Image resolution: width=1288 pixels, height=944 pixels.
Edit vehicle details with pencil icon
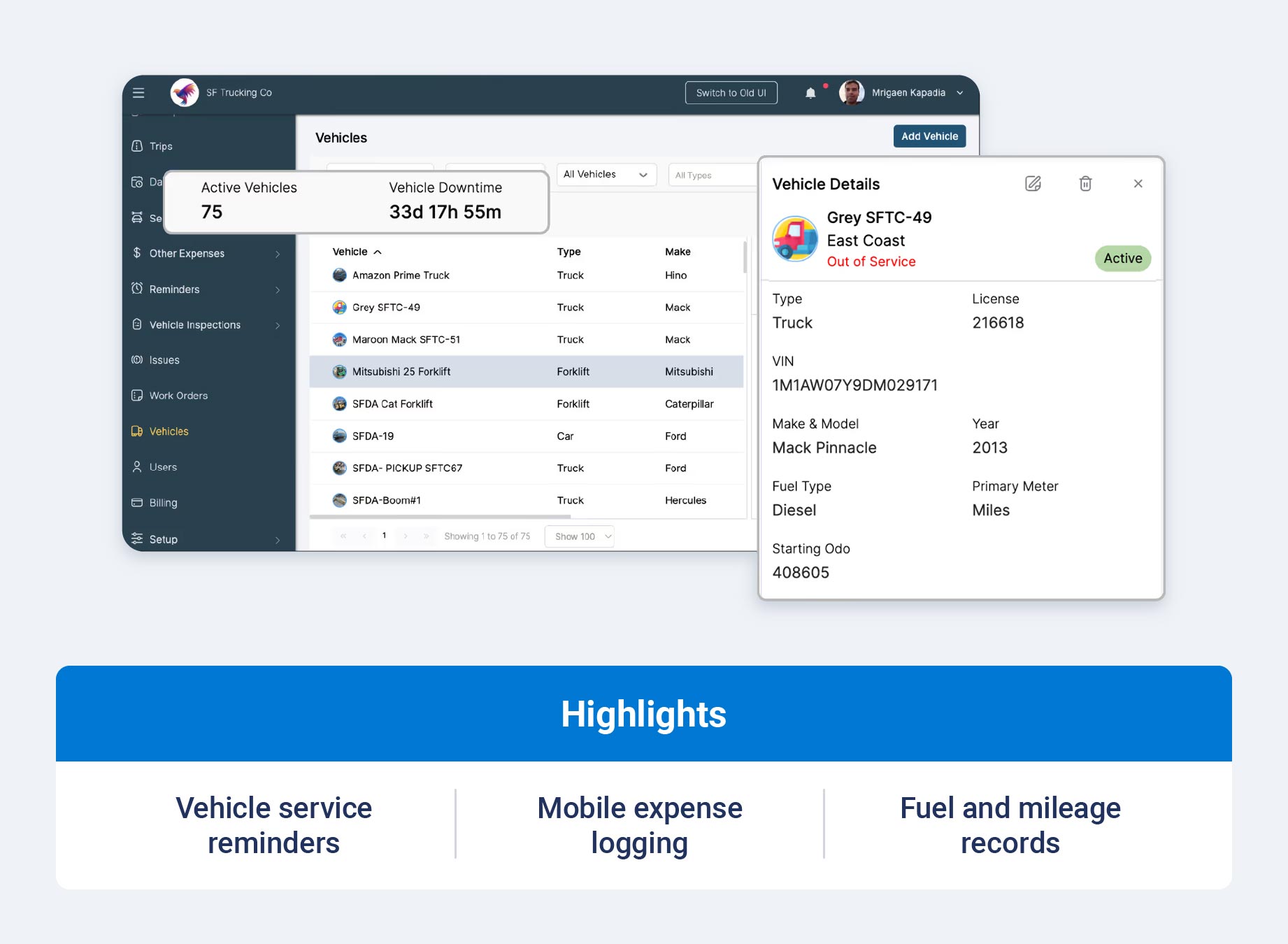(x=1033, y=183)
